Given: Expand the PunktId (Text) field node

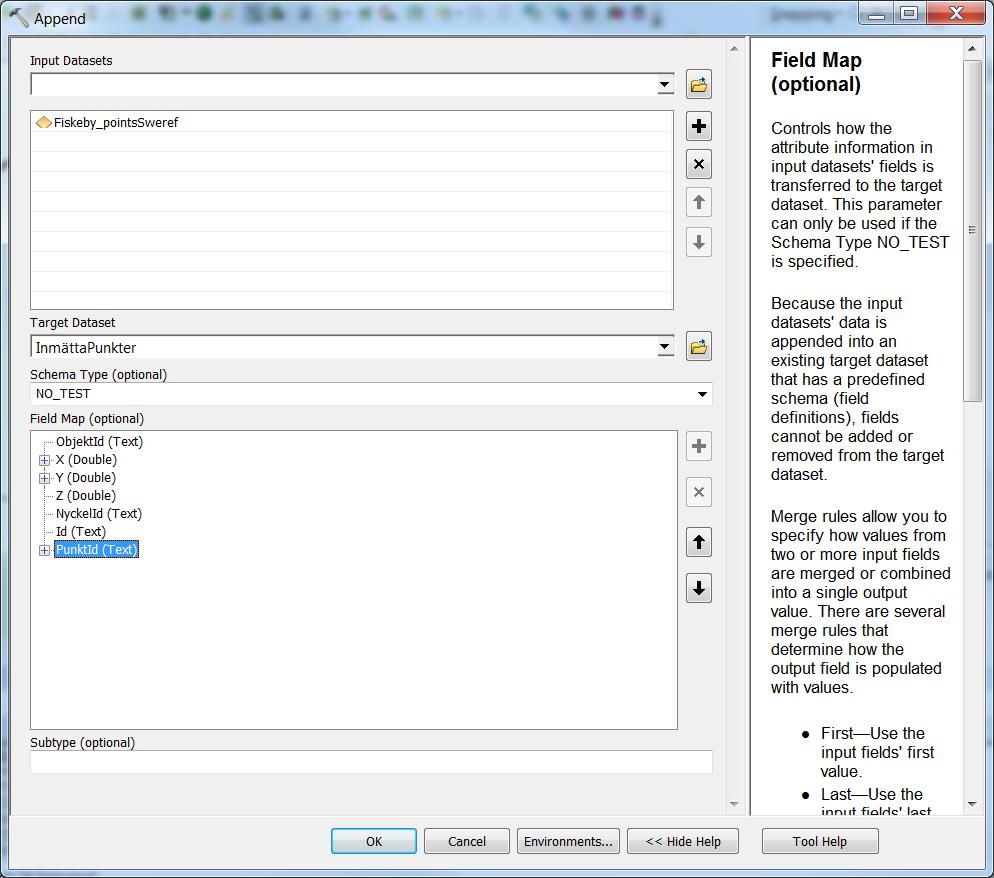Looking at the screenshot, I should pyautogui.click(x=44, y=550).
